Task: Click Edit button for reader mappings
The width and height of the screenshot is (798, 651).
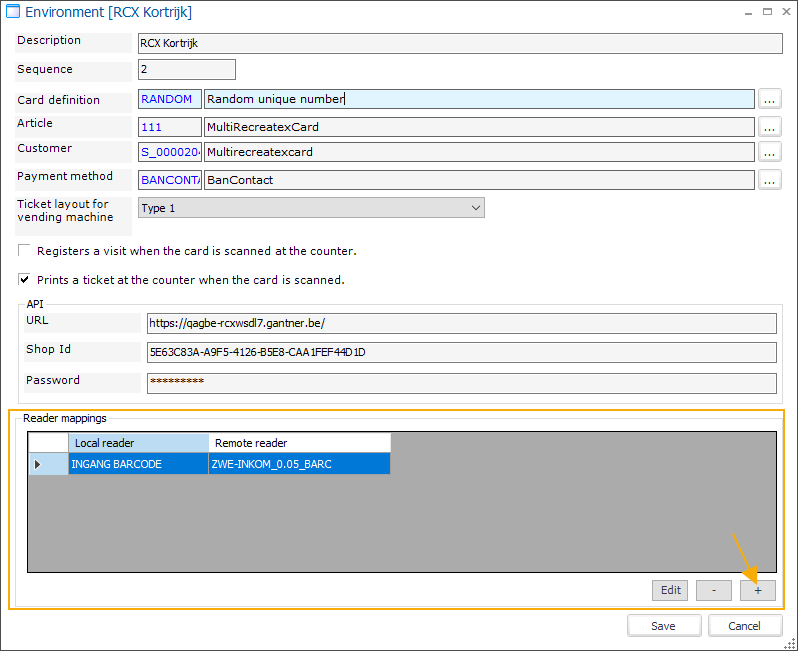Action: (670, 590)
